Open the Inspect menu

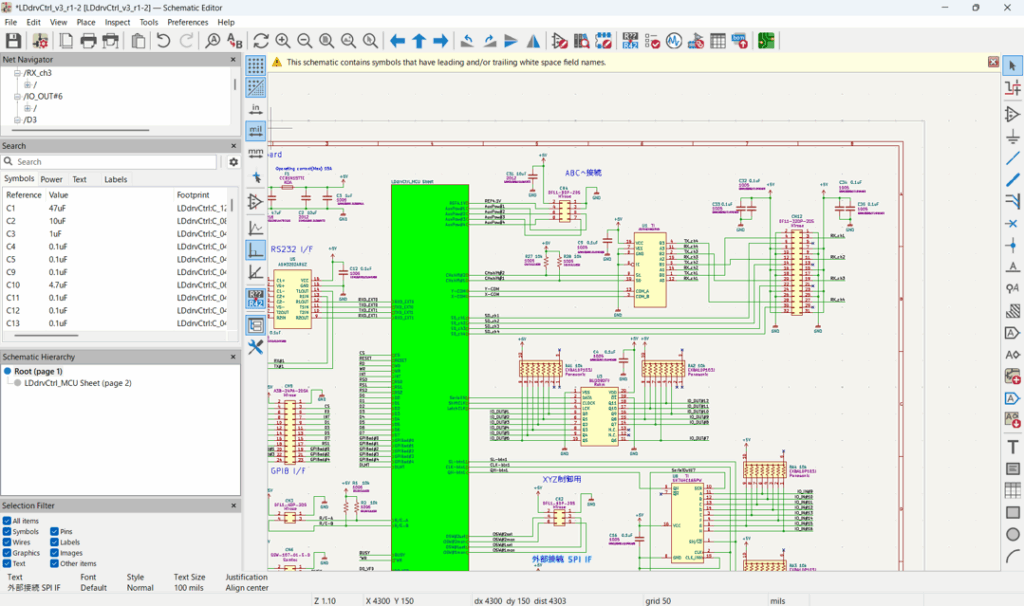tap(118, 22)
